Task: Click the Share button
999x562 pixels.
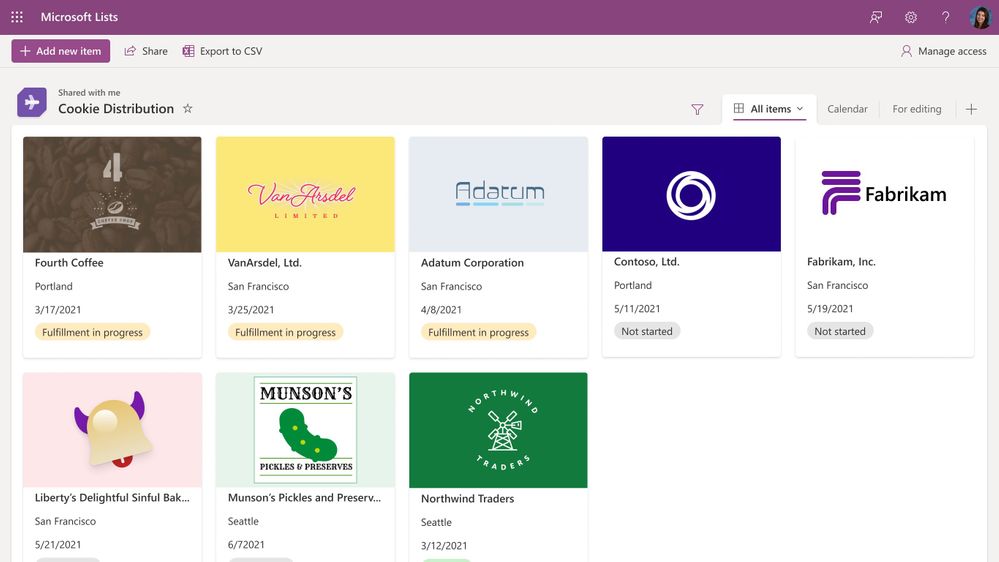Action: pyautogui.click(x=146, y=51)
